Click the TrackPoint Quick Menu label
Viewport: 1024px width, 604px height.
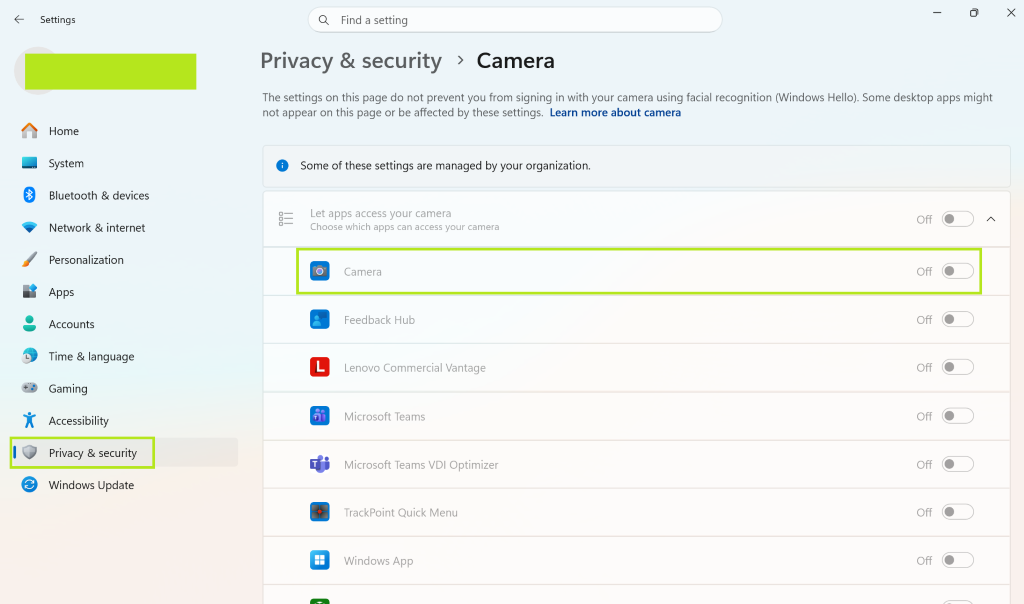coord(400,513)
